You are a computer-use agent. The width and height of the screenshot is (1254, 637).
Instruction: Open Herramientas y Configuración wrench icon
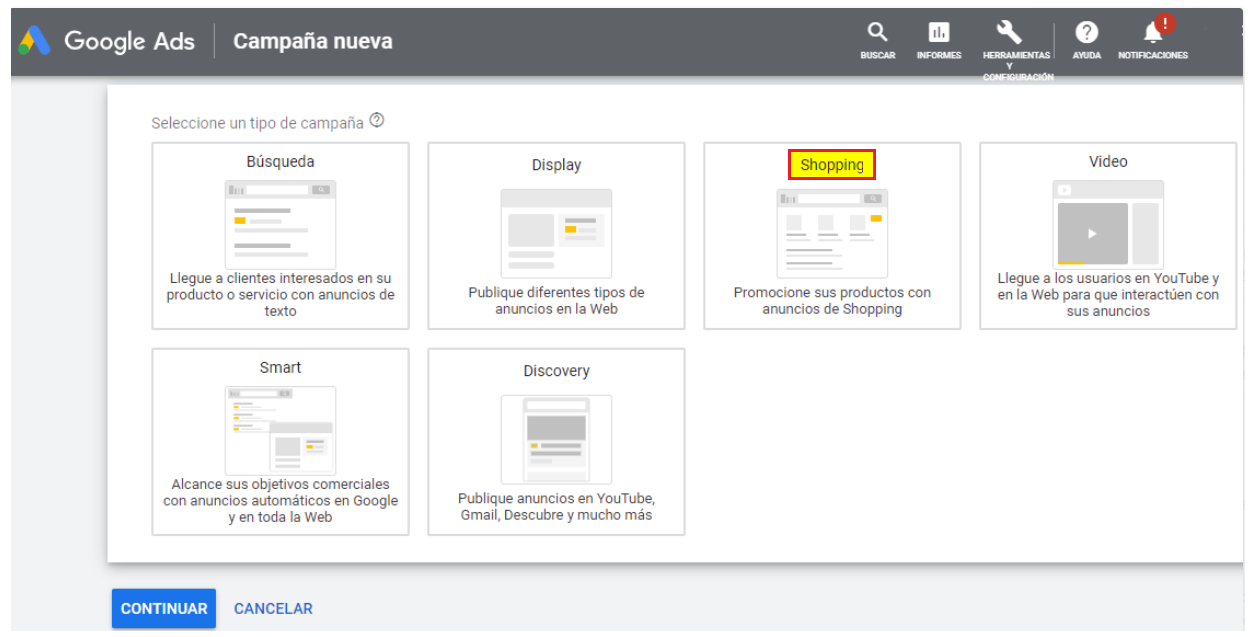point(1009,33)
